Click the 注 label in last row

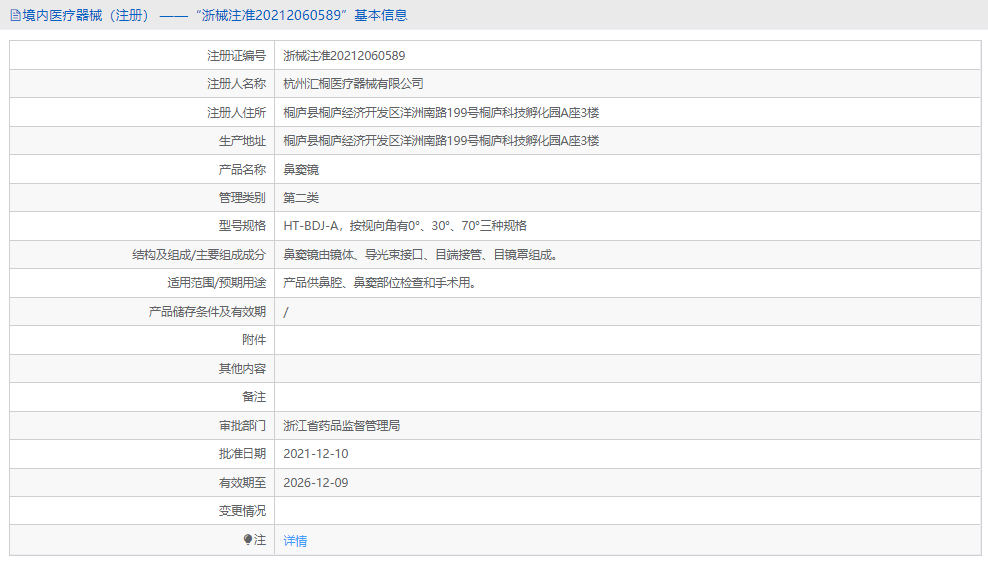tap(260, 540)
